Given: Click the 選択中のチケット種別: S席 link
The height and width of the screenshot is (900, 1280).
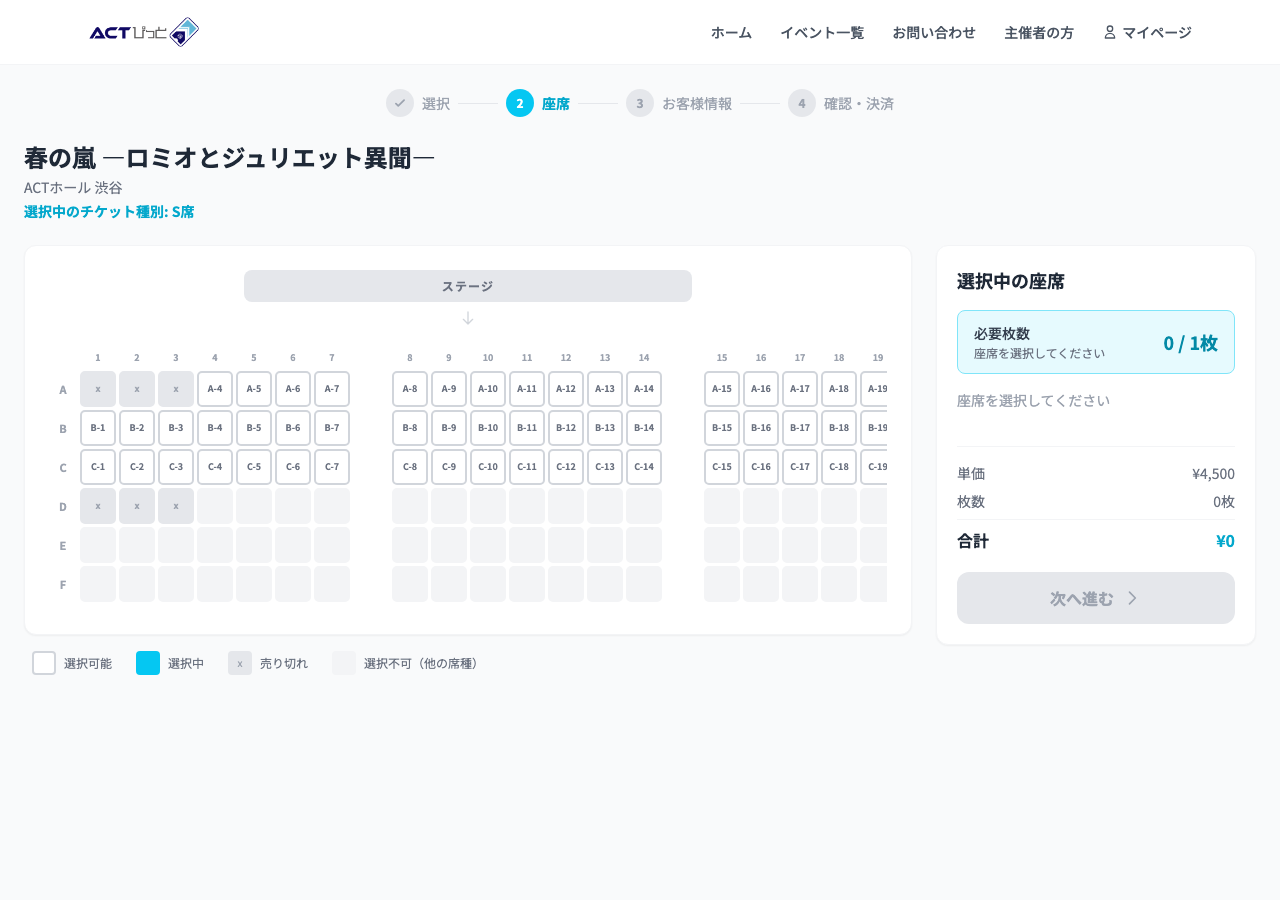Looking at the screenshot, I should click(109, 211).
